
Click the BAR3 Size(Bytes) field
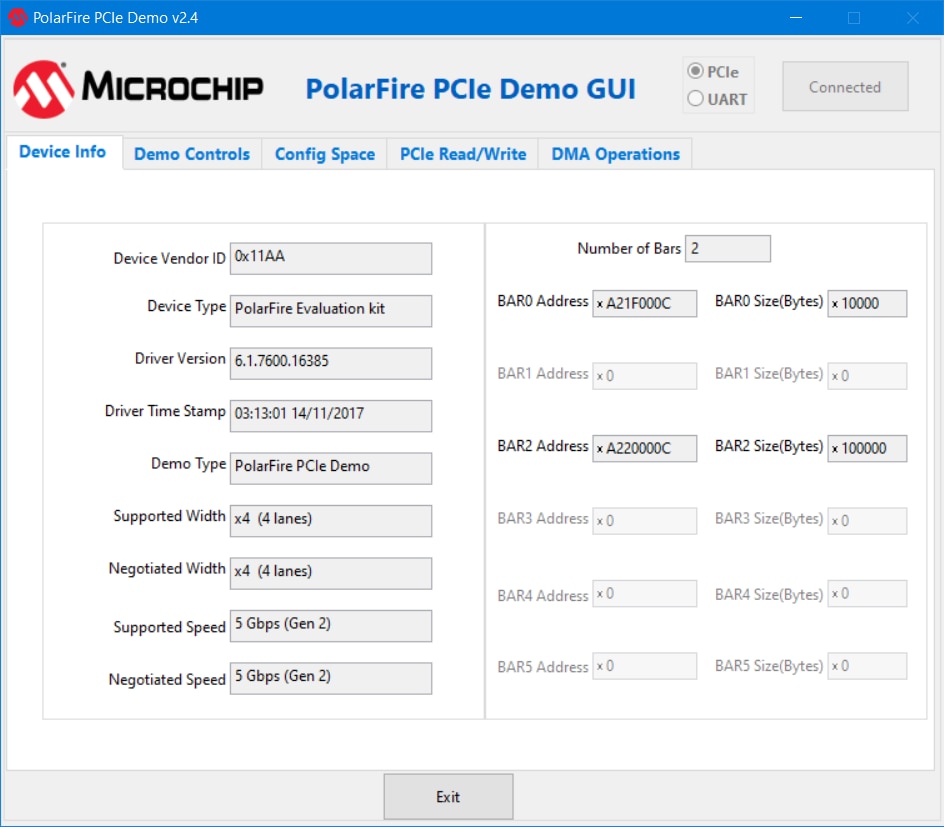click(x=867, y=521)
